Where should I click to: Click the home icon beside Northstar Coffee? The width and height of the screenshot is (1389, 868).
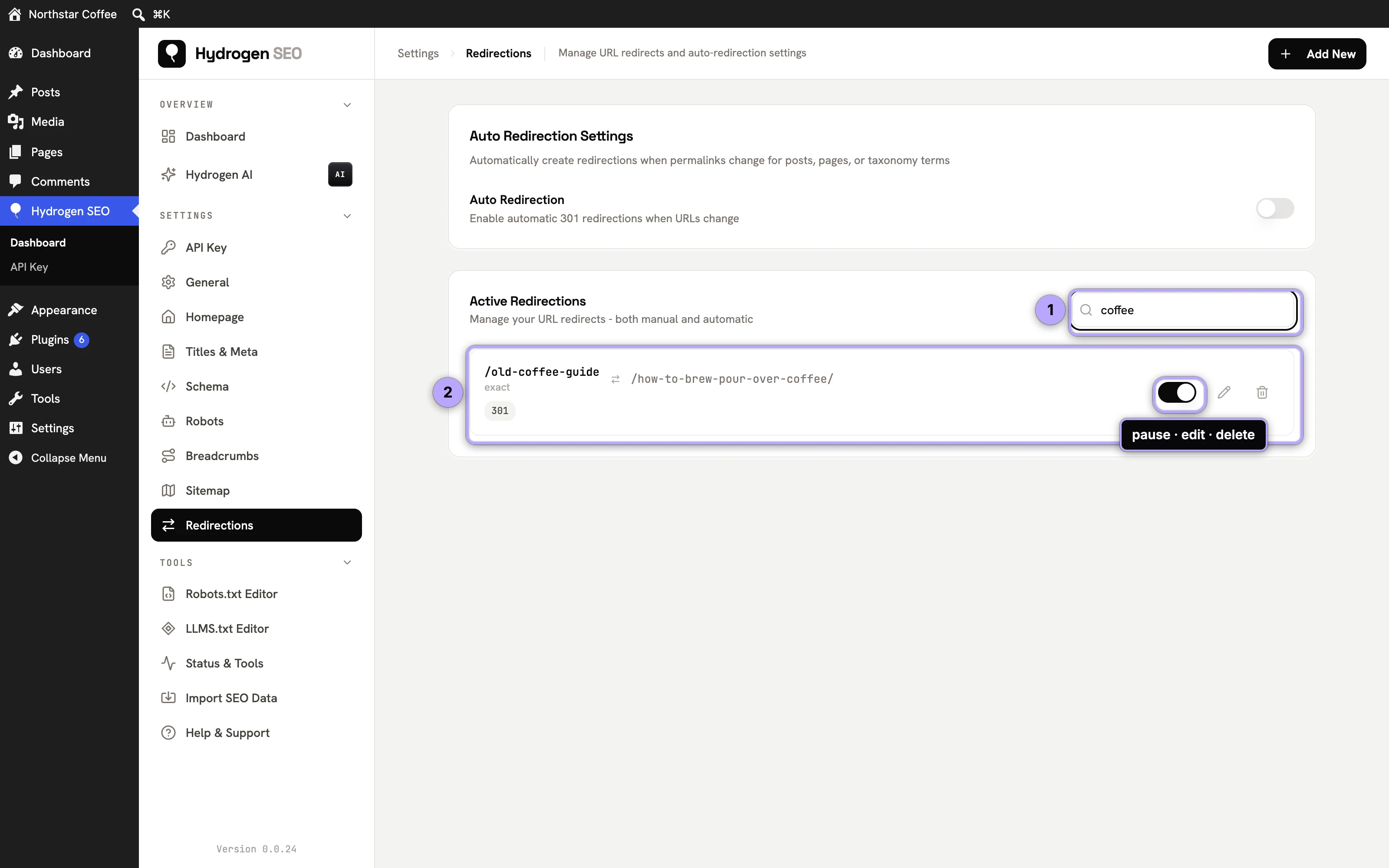click(15, 14)
